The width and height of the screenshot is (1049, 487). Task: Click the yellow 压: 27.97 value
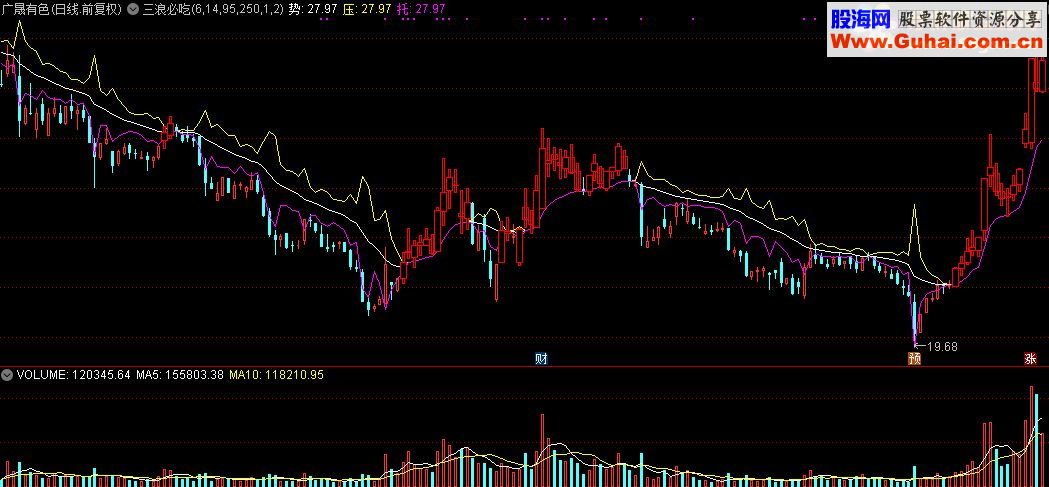(366, 9)
